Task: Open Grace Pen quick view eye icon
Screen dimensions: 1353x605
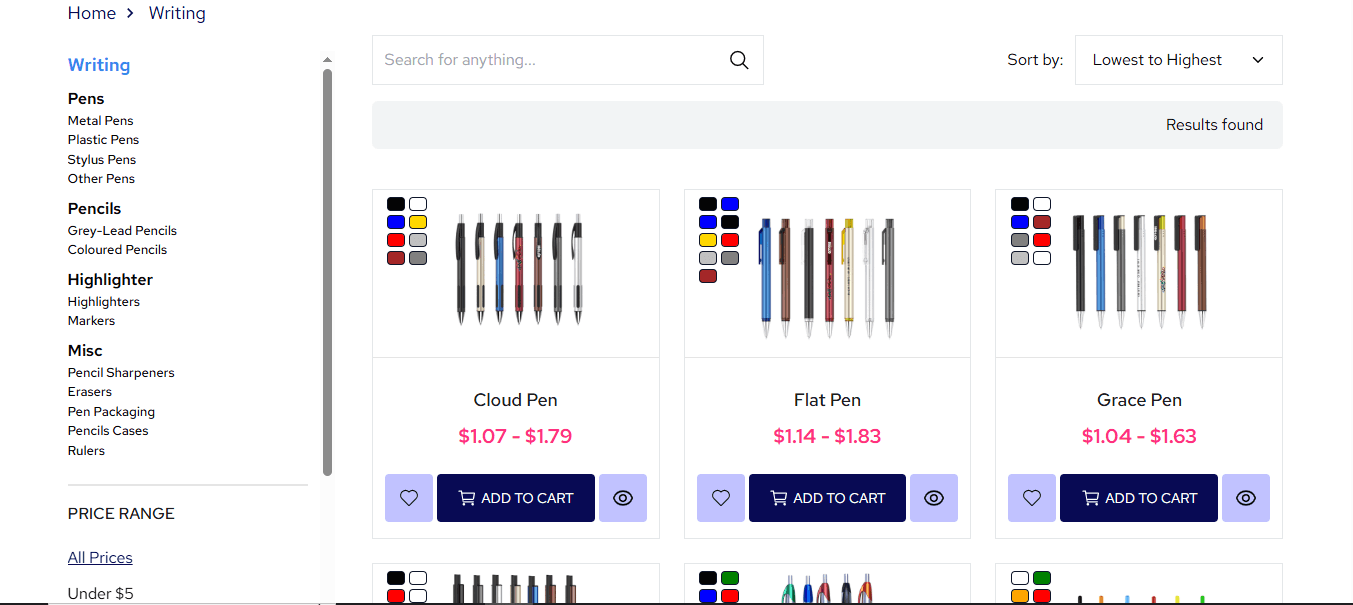Action: pos(1245,497)
